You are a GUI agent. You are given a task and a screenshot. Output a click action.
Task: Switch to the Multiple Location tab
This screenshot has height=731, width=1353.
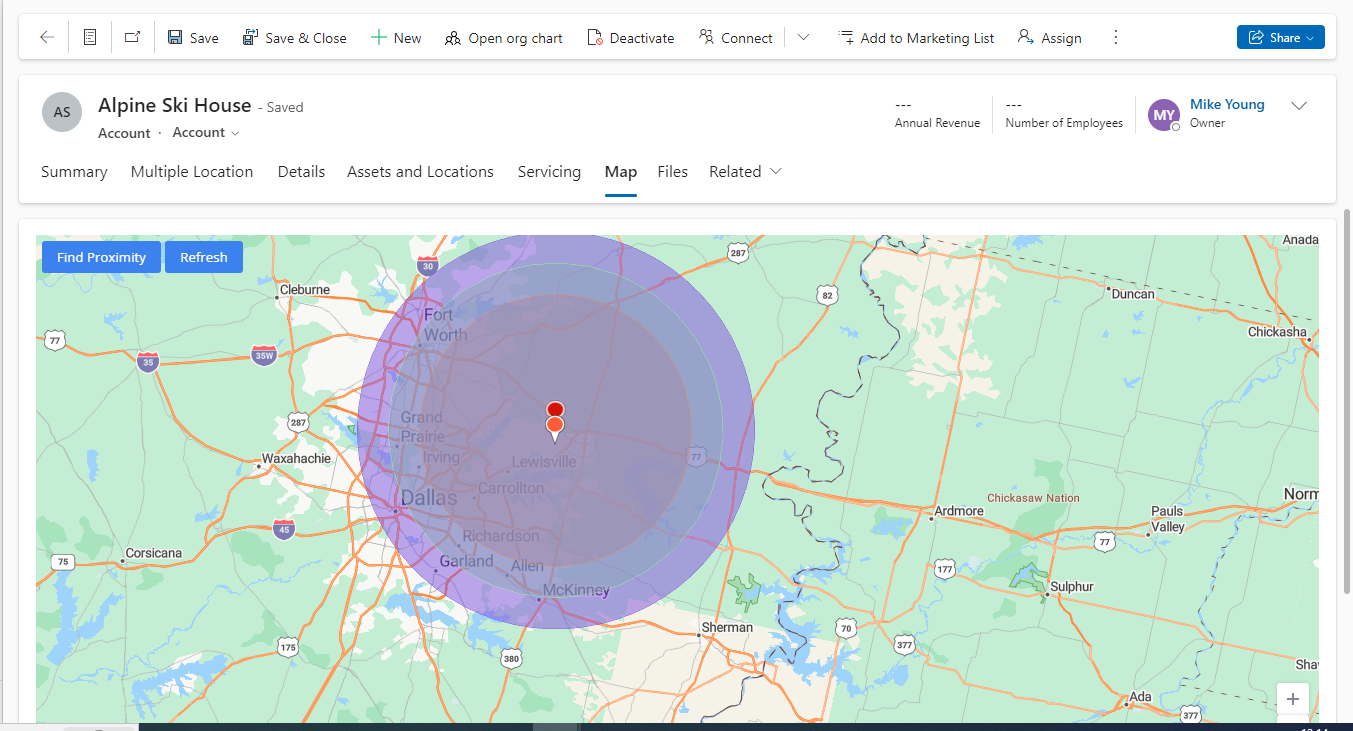[192, 172]
